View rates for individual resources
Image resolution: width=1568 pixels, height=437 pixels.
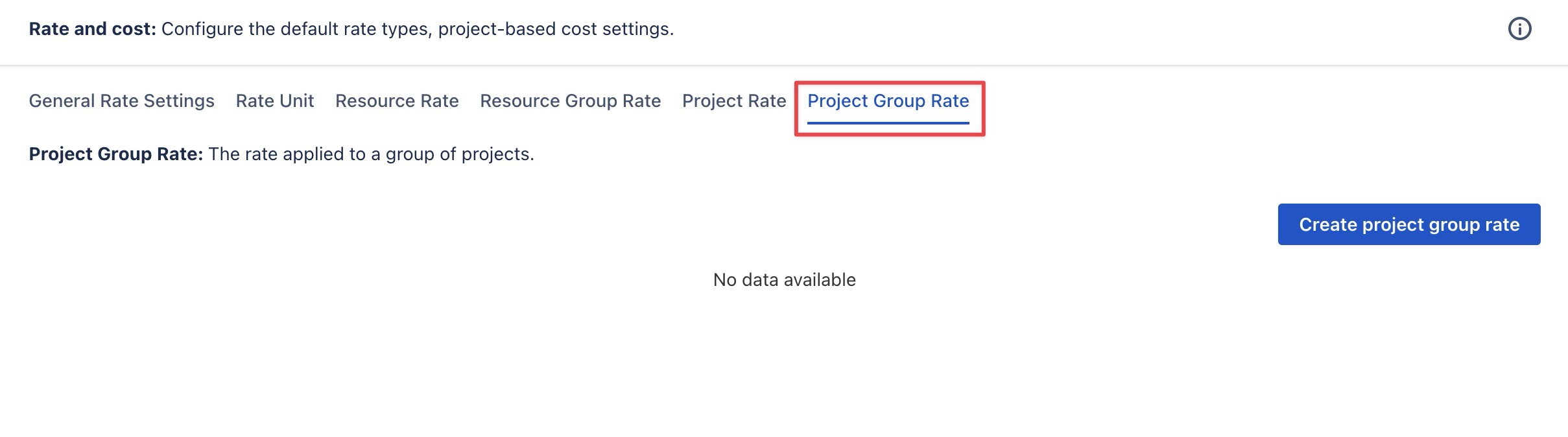tap(397, 101)
